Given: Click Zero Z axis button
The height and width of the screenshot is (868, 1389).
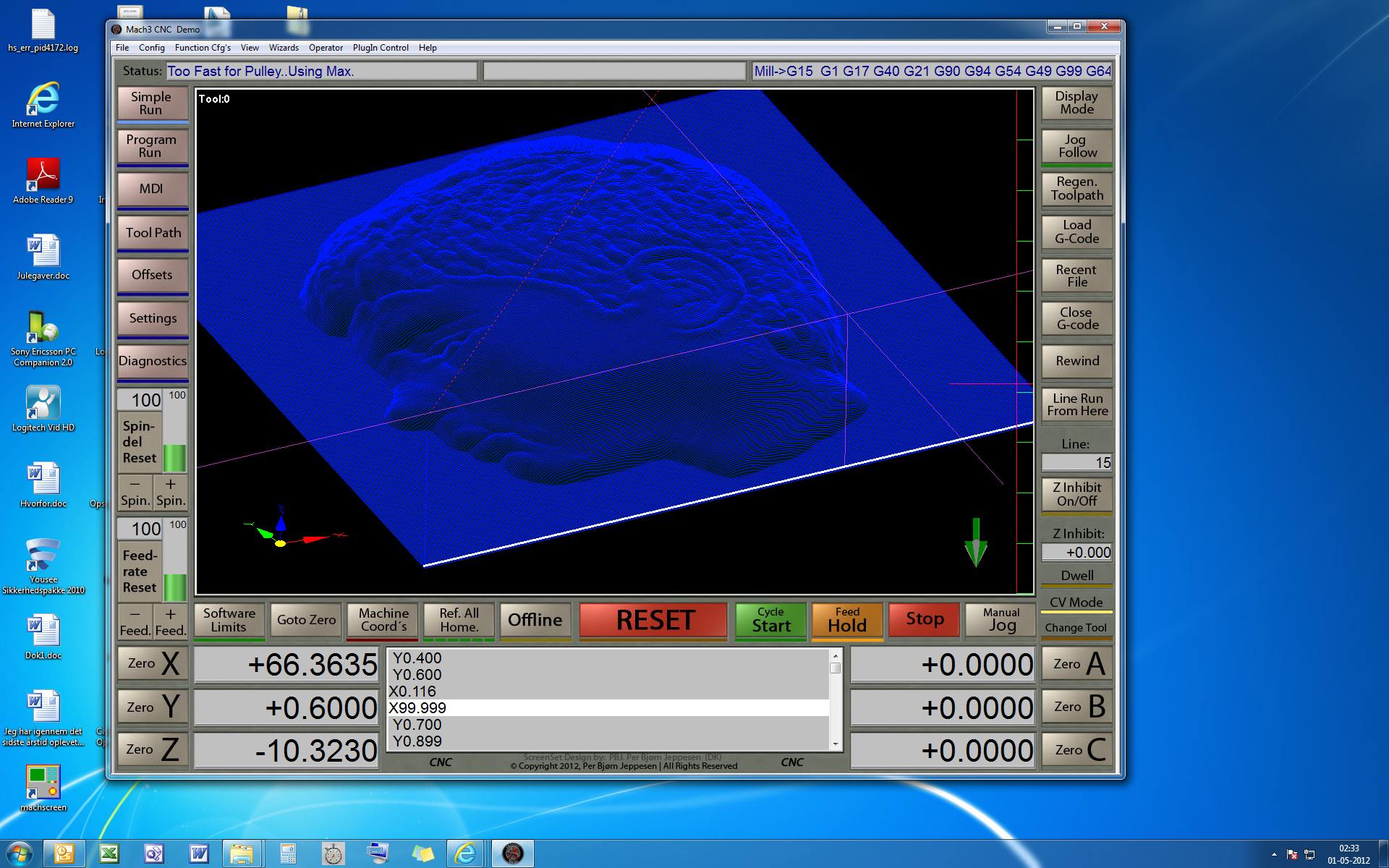Looking at the screenshot, I should [153, 749].
